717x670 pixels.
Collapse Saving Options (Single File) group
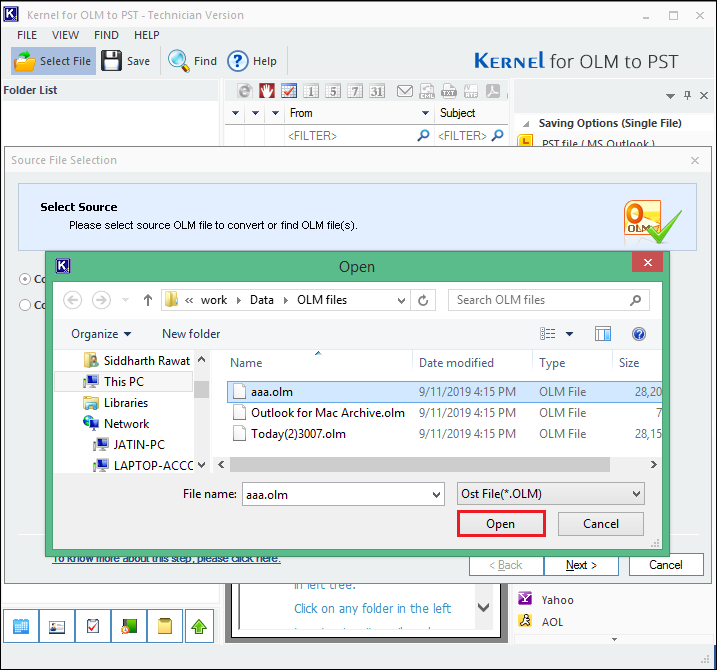[526, 124]
